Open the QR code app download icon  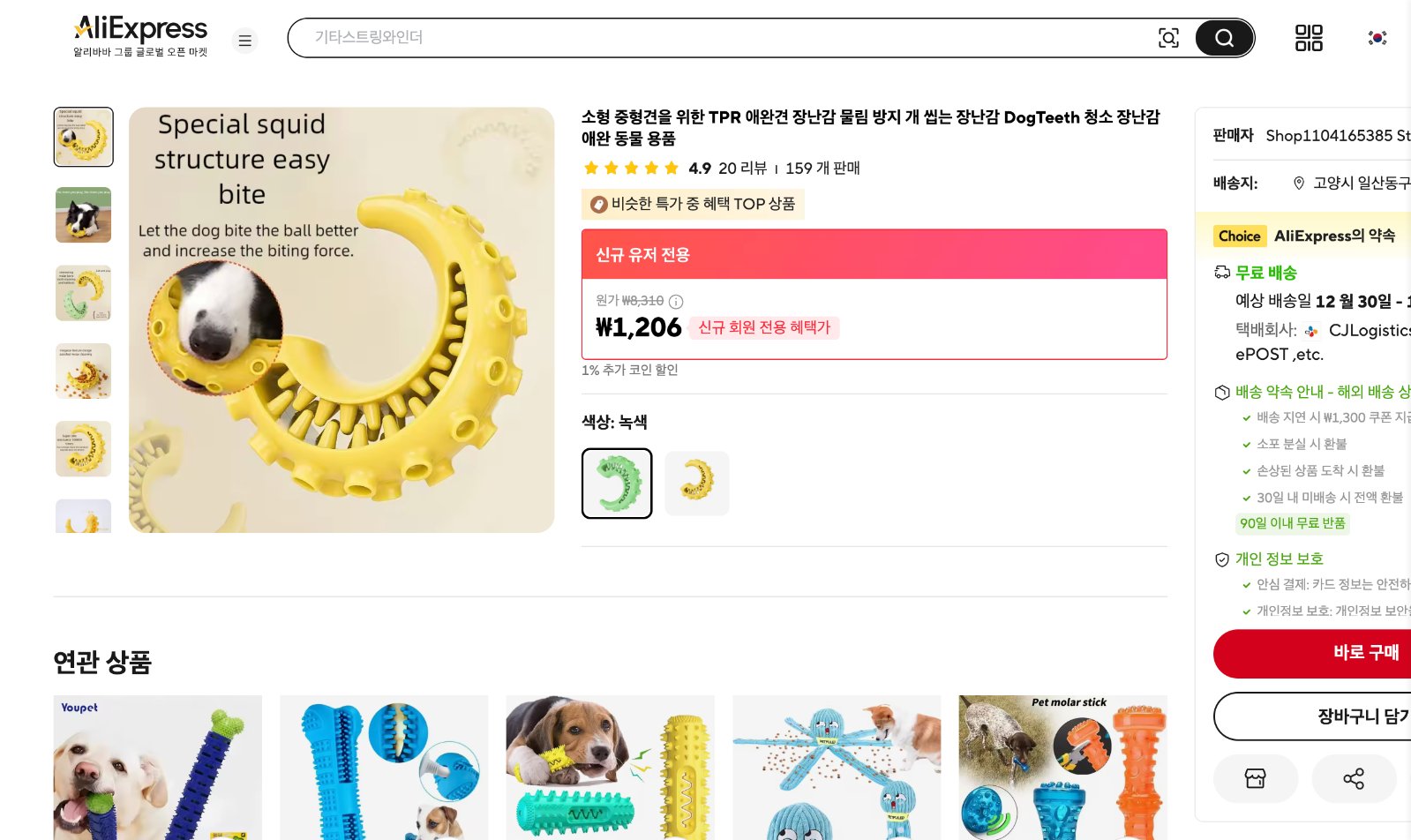click(1309, 38)
